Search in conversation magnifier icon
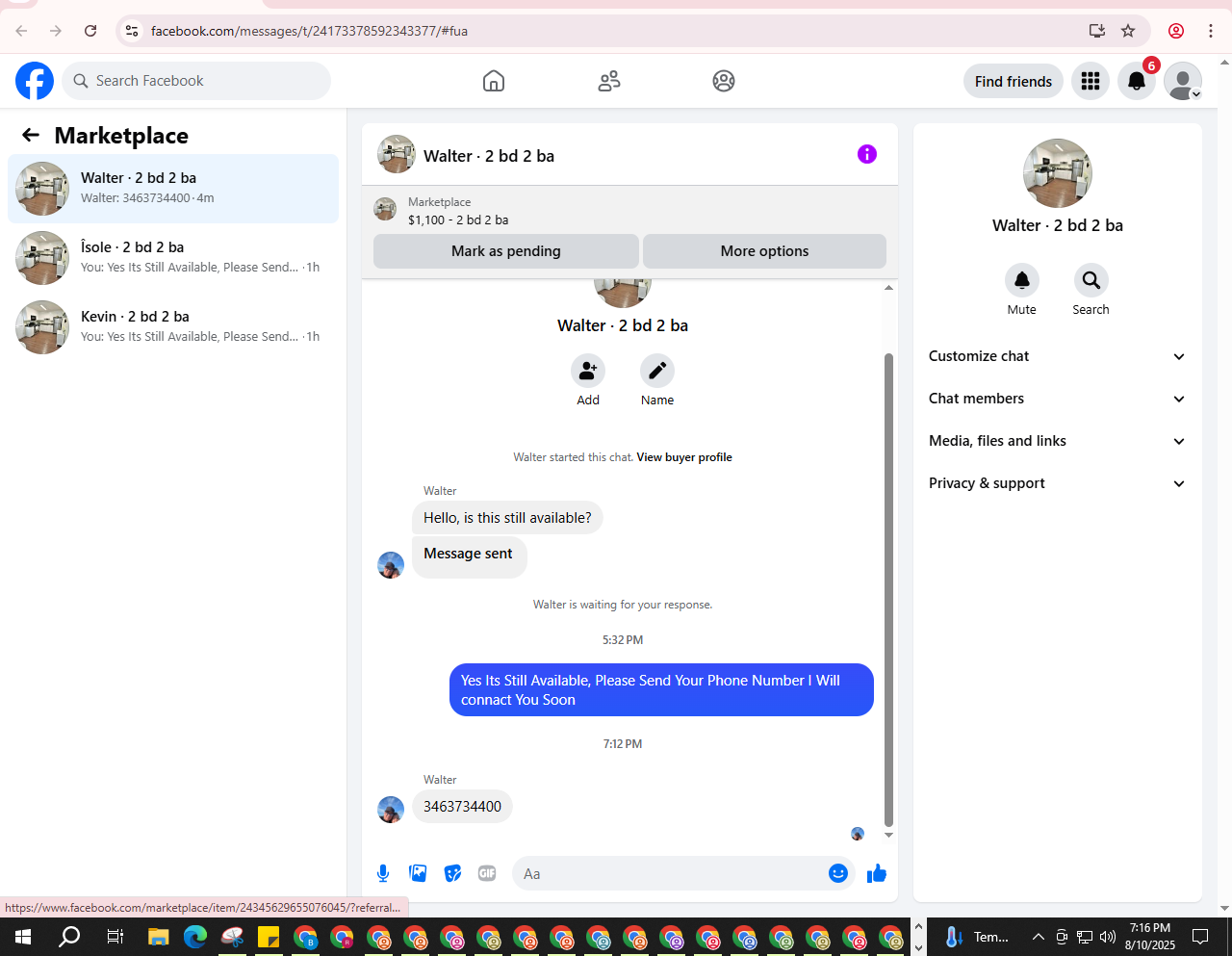Screen dimensions: 1232x956 tap(1091, 280)
